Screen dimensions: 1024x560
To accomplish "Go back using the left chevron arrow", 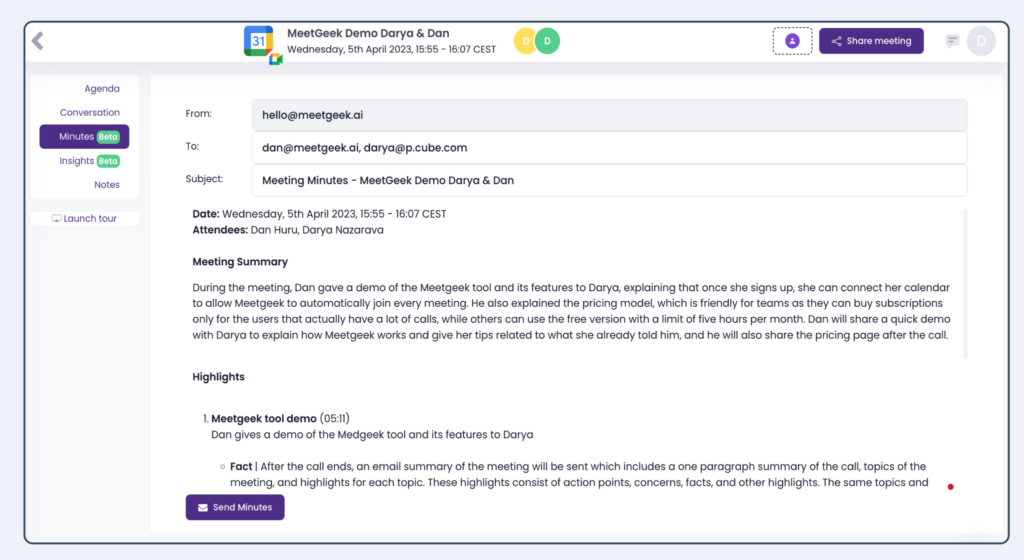I will (x=38, y=41).
